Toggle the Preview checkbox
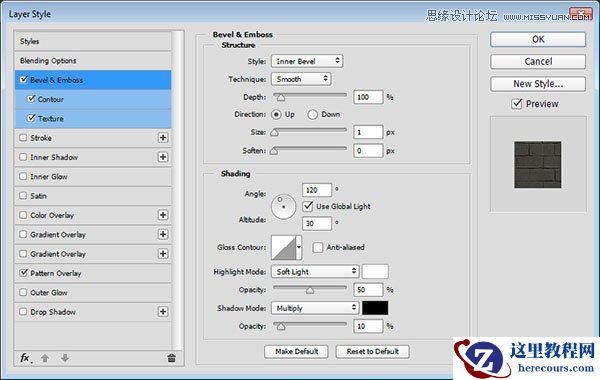 [517, 104]
